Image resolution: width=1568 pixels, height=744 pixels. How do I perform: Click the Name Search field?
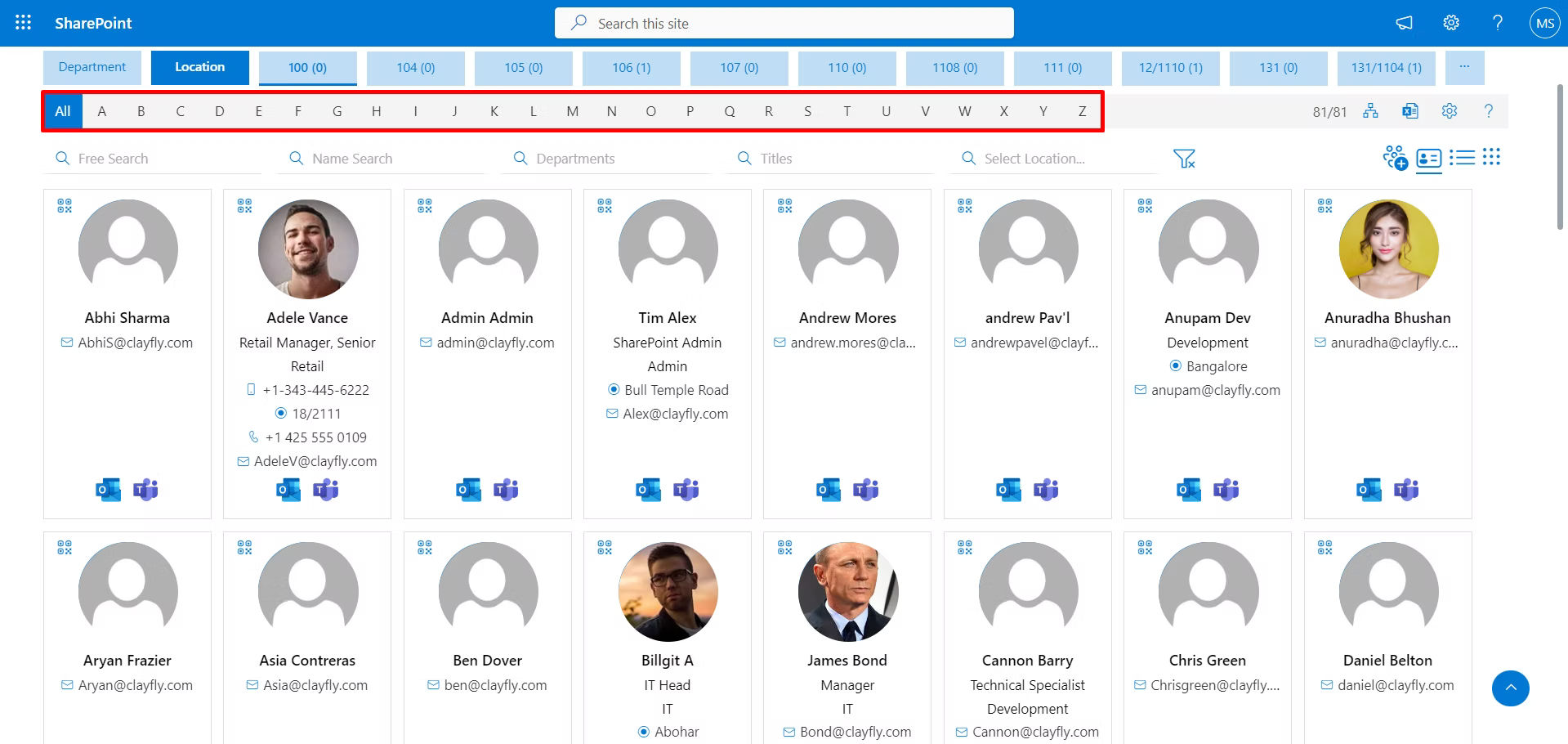pos(382,159)
